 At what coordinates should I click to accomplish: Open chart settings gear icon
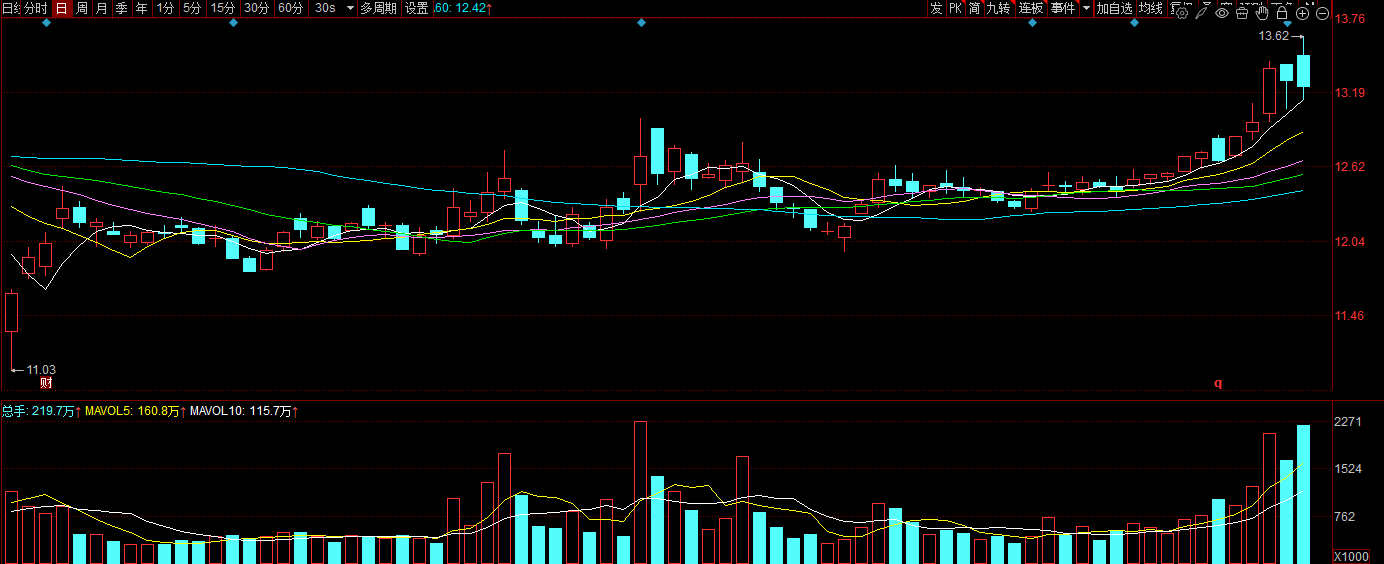(1182, 13)
